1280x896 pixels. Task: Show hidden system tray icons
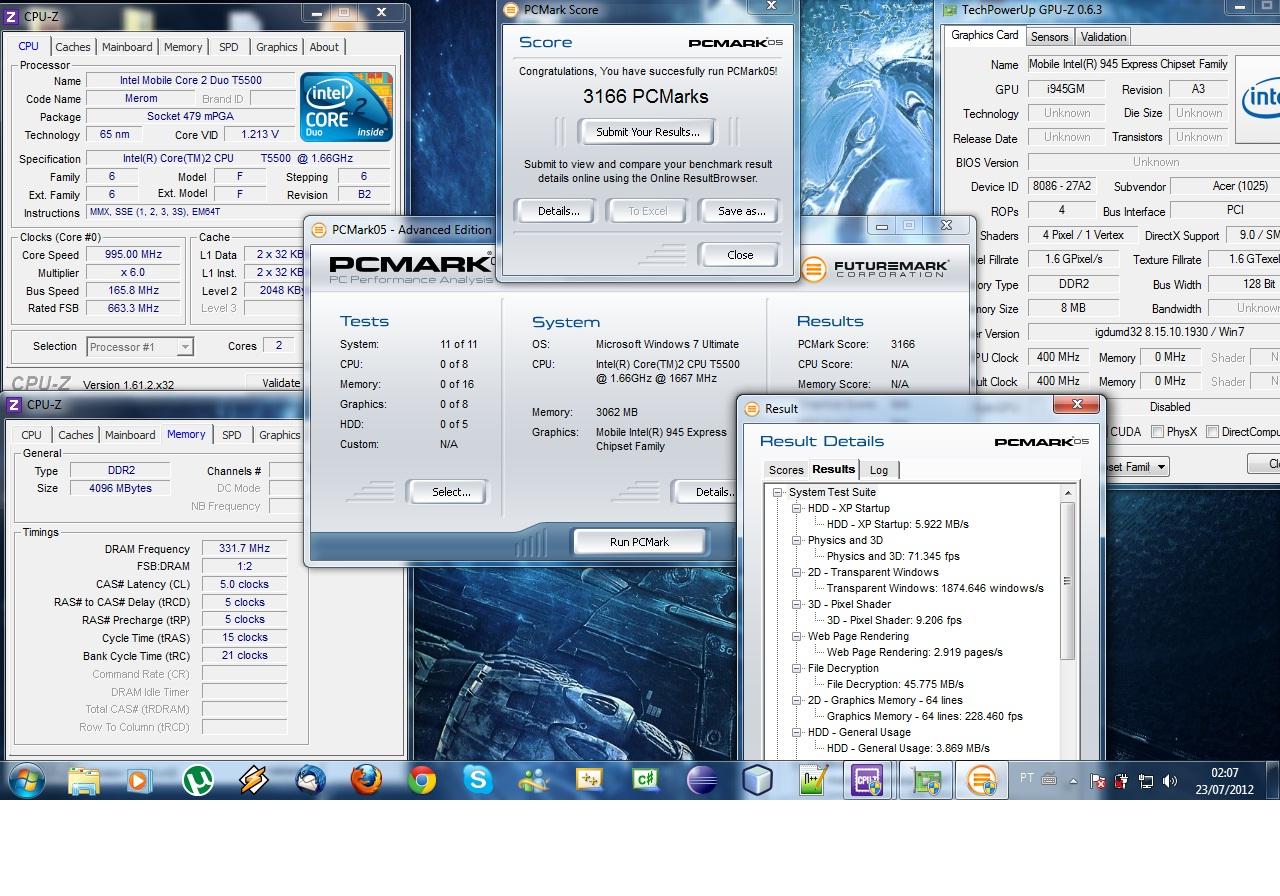click(1073, 781)
